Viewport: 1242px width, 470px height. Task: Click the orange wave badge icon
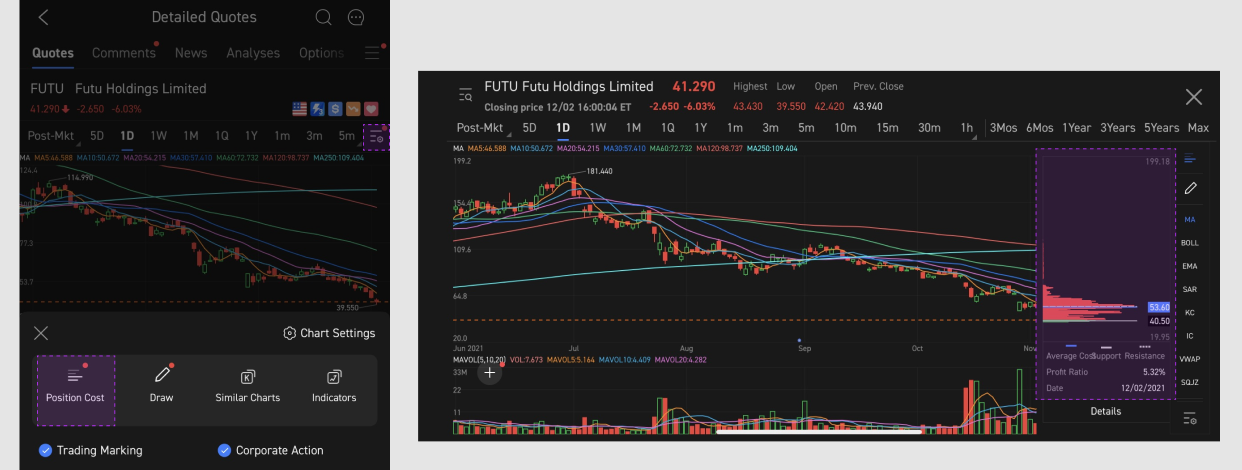click(x=353, y=108)
